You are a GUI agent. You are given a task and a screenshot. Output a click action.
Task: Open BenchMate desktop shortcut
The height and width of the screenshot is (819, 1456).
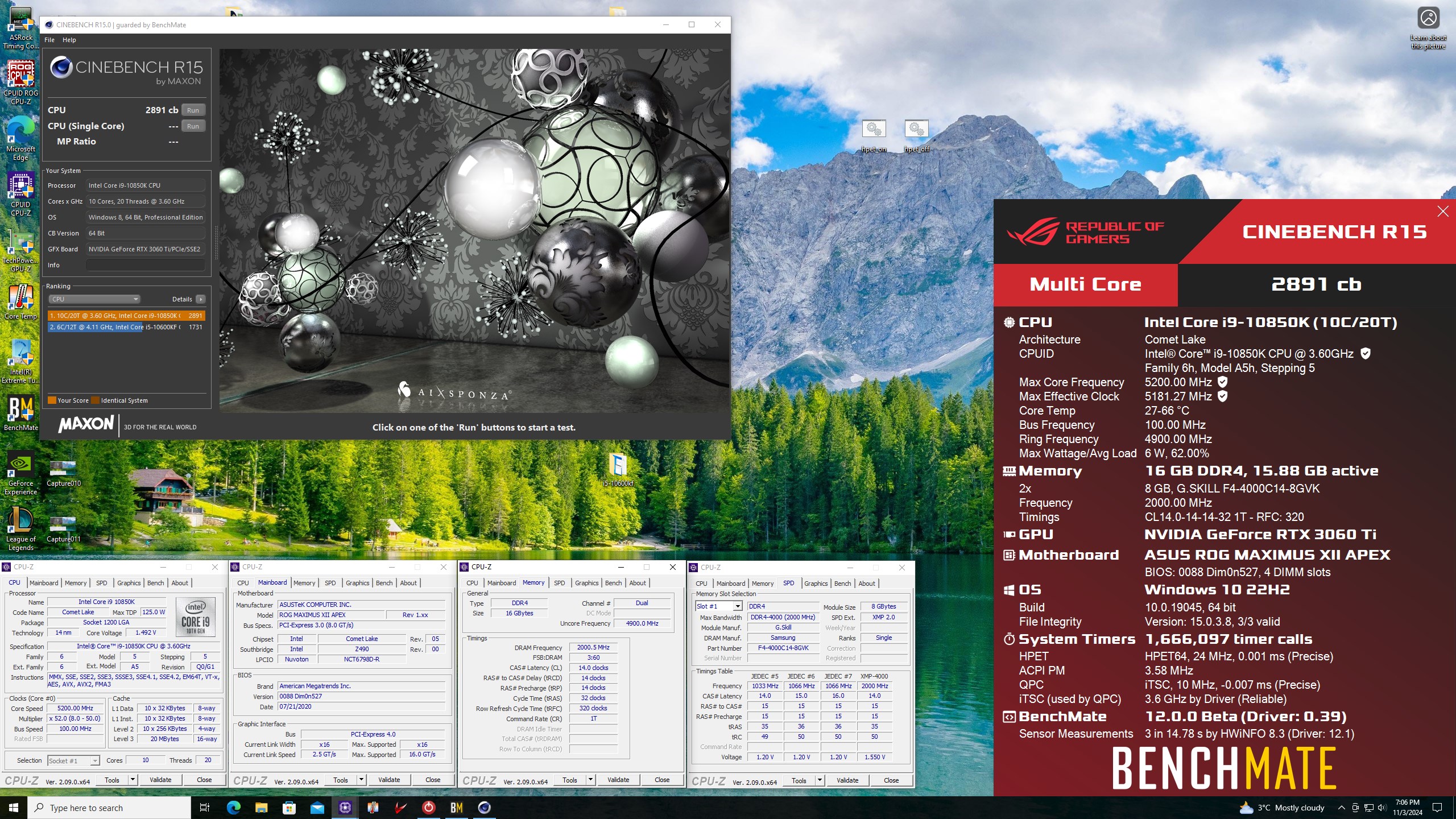pos(21,413)
